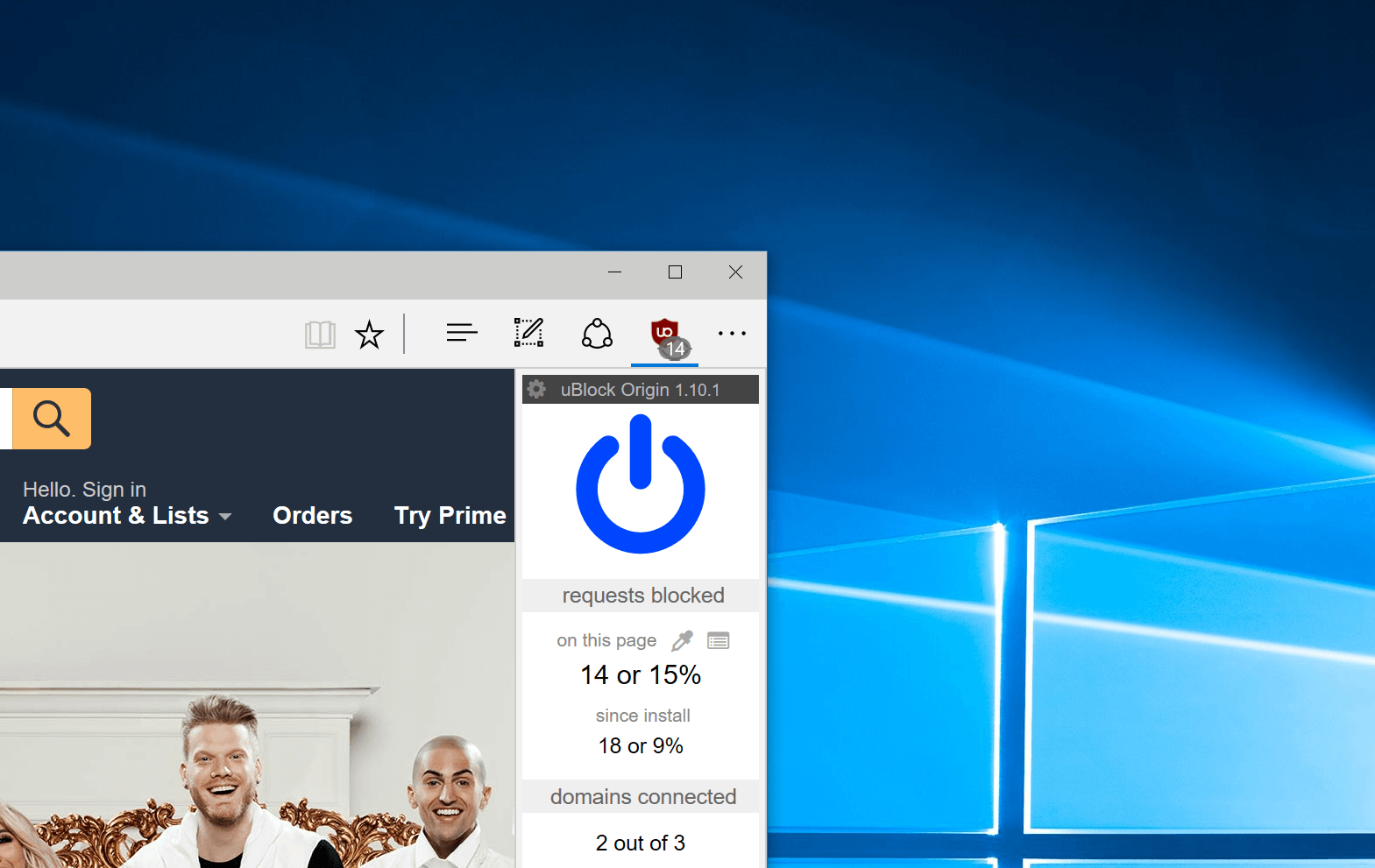This screenshot has height=868, width=1375.
Task: Open the Try Prime link
Action: tap(450, 515)
